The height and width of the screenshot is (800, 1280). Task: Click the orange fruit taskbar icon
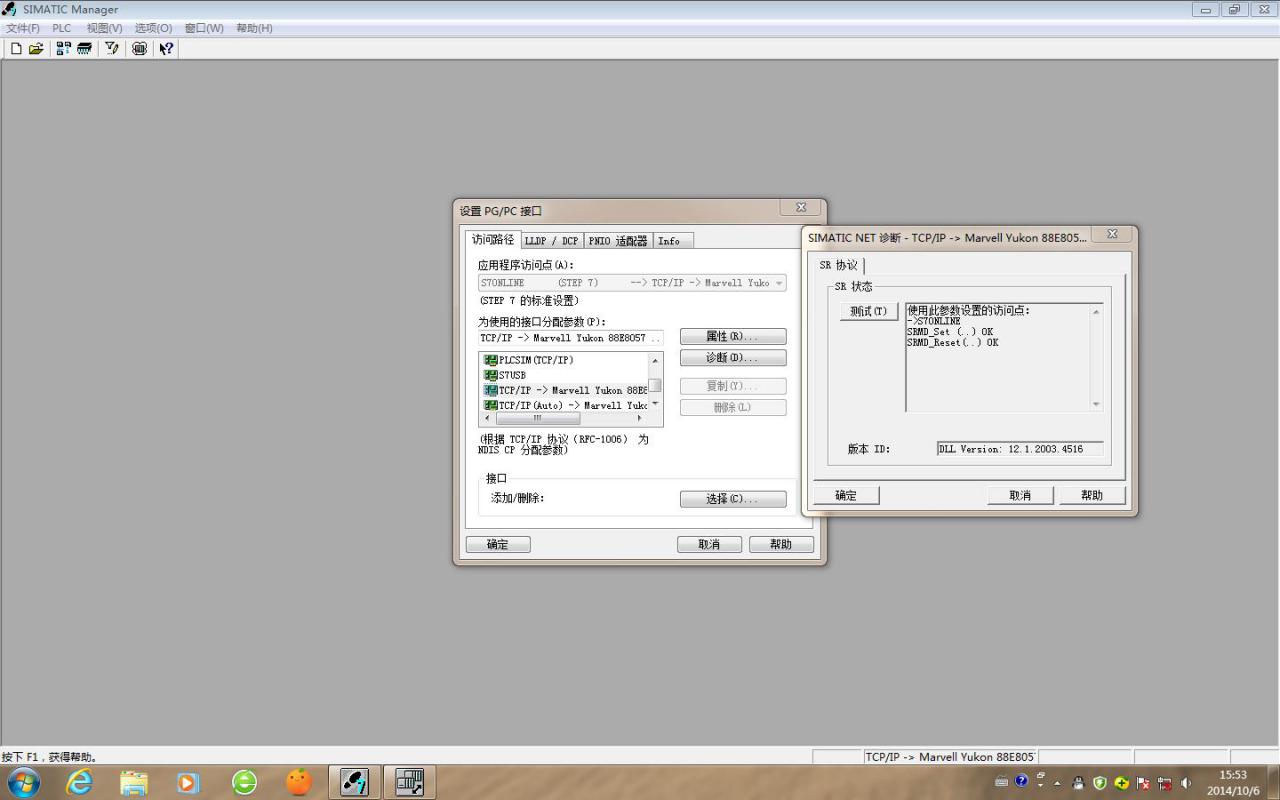coord(299,782)
